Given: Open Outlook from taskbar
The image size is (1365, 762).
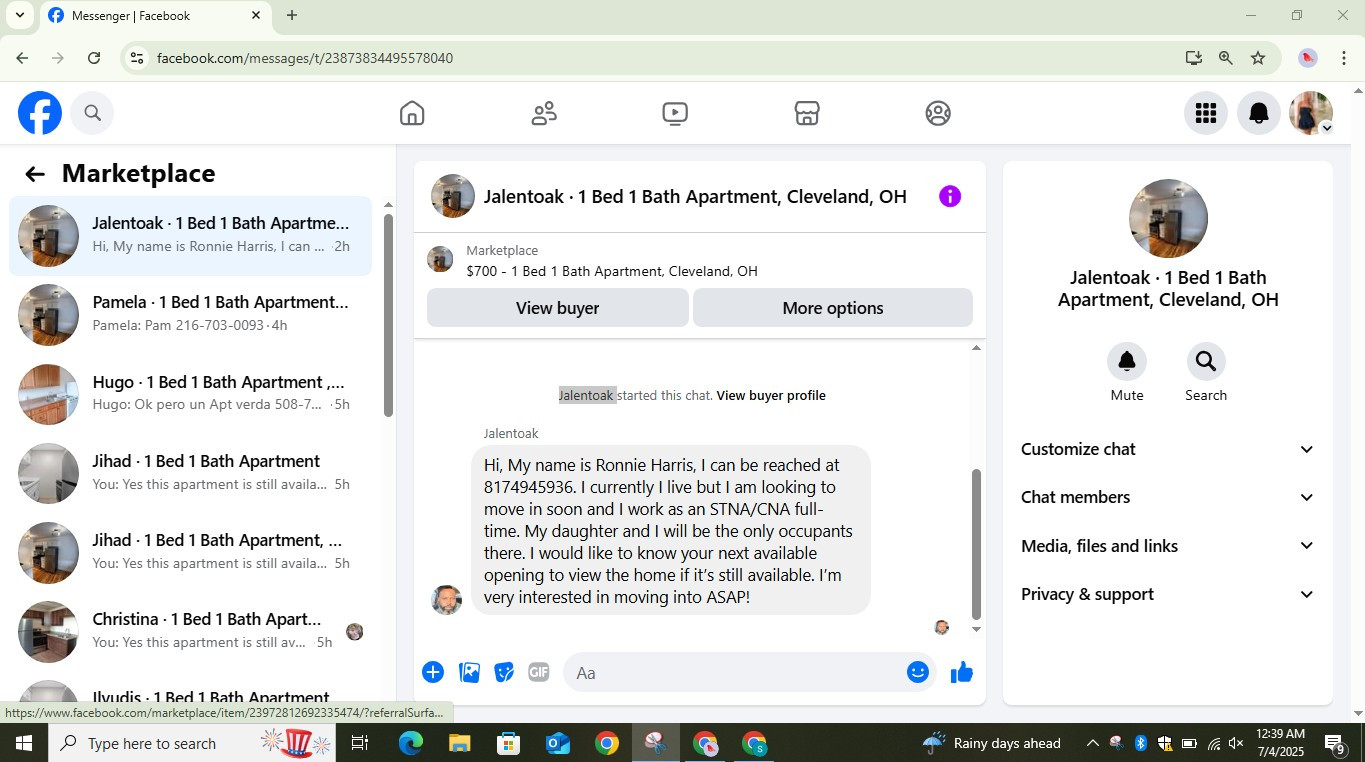Looking at the screenshot, I should pyautogui.click(x=558, y=743).
